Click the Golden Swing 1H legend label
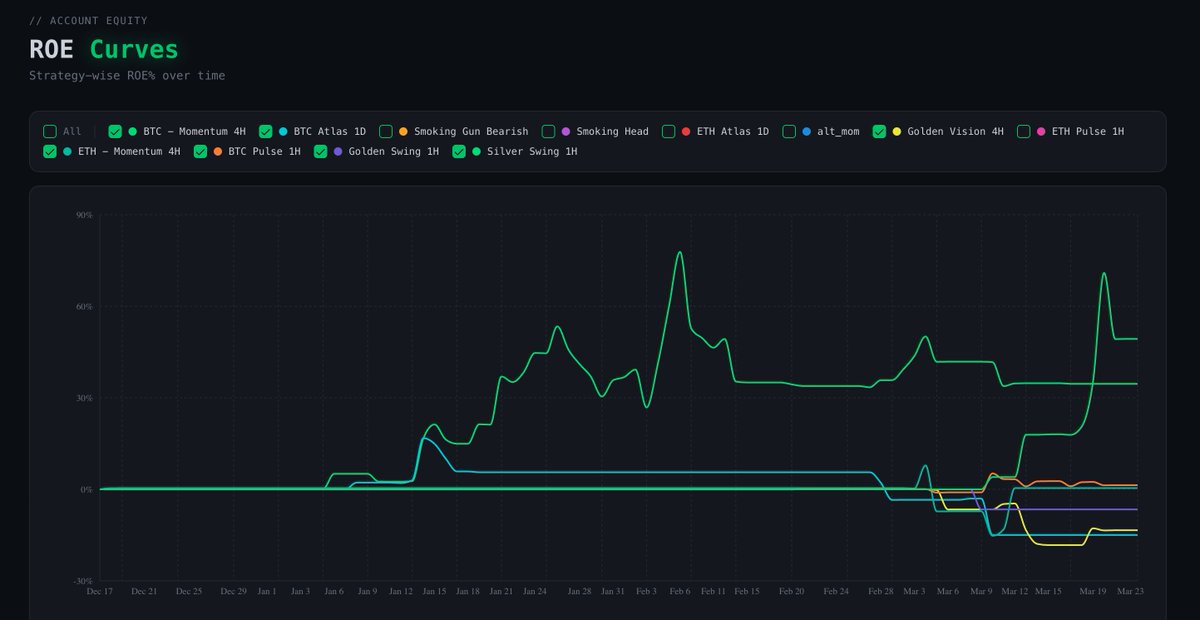The width and height of the screenshot is (1200, 620). [394, 151]
